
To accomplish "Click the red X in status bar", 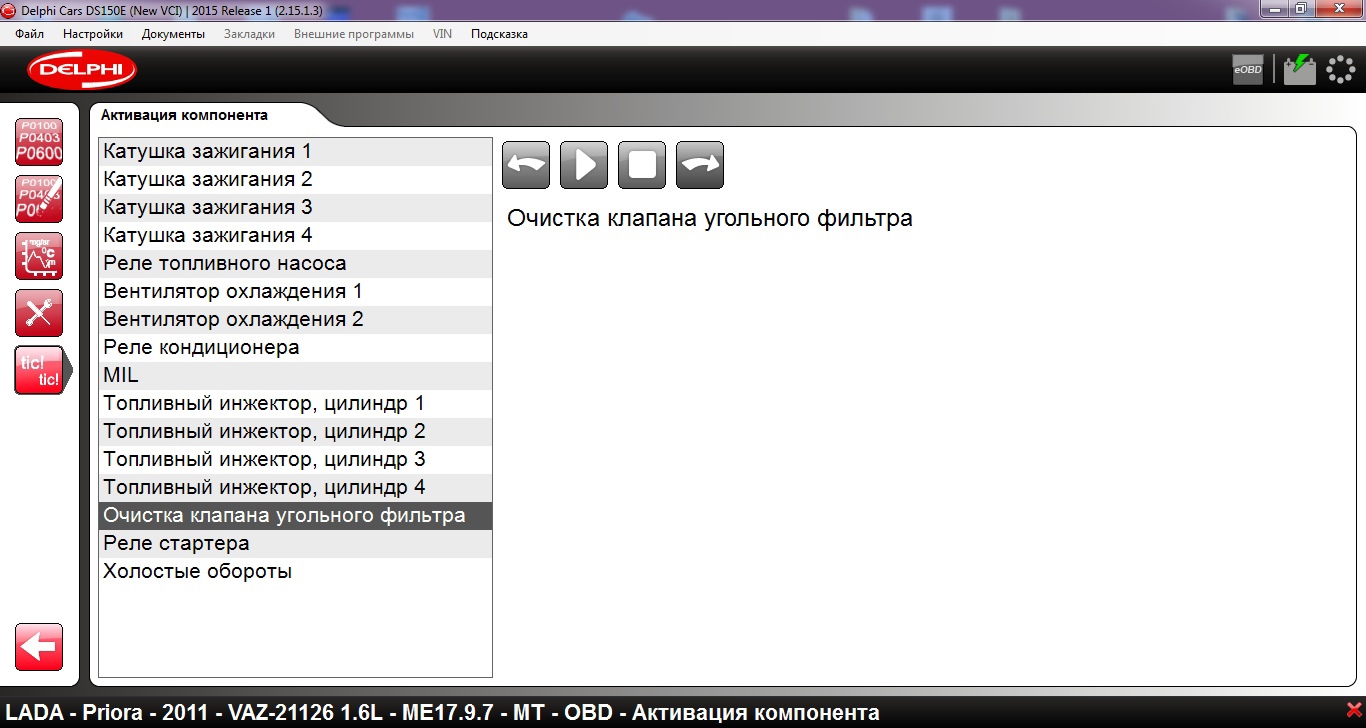I will click(1354, 710).
